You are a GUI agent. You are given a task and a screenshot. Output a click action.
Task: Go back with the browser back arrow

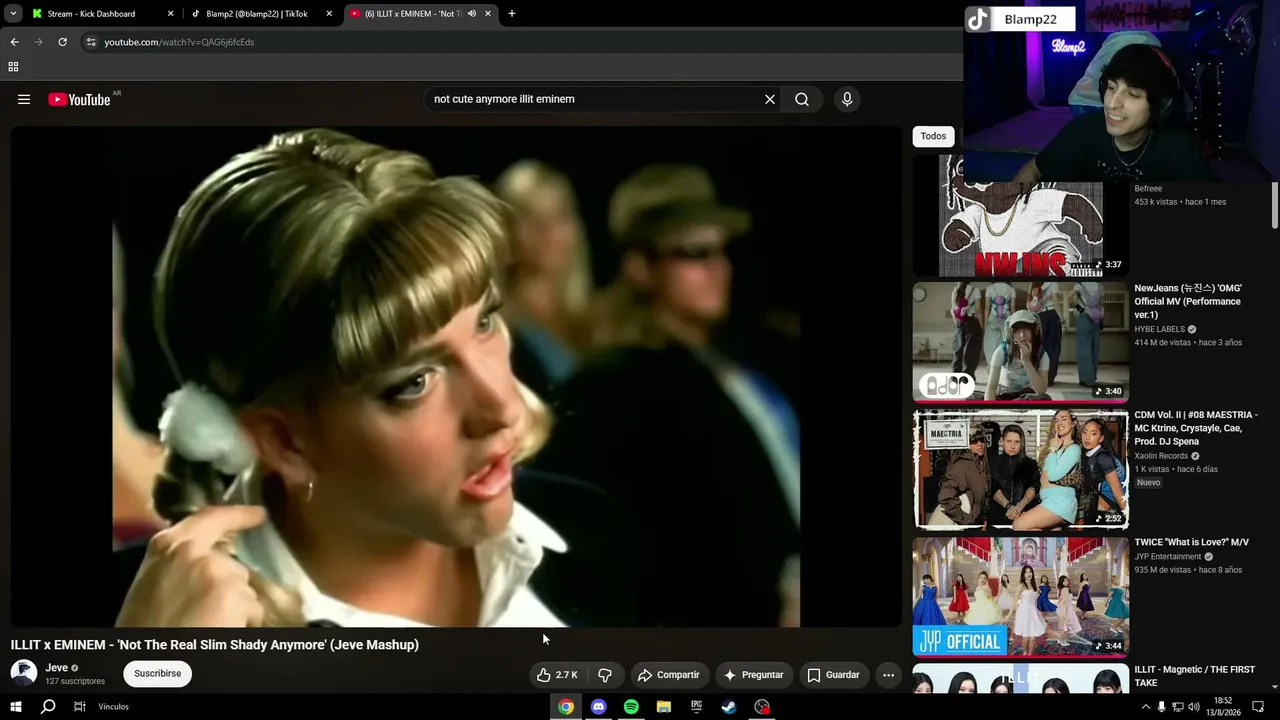coord(15,42)
